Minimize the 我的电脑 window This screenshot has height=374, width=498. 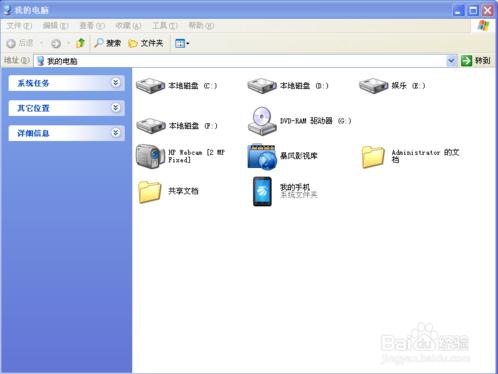coord(459,10)
